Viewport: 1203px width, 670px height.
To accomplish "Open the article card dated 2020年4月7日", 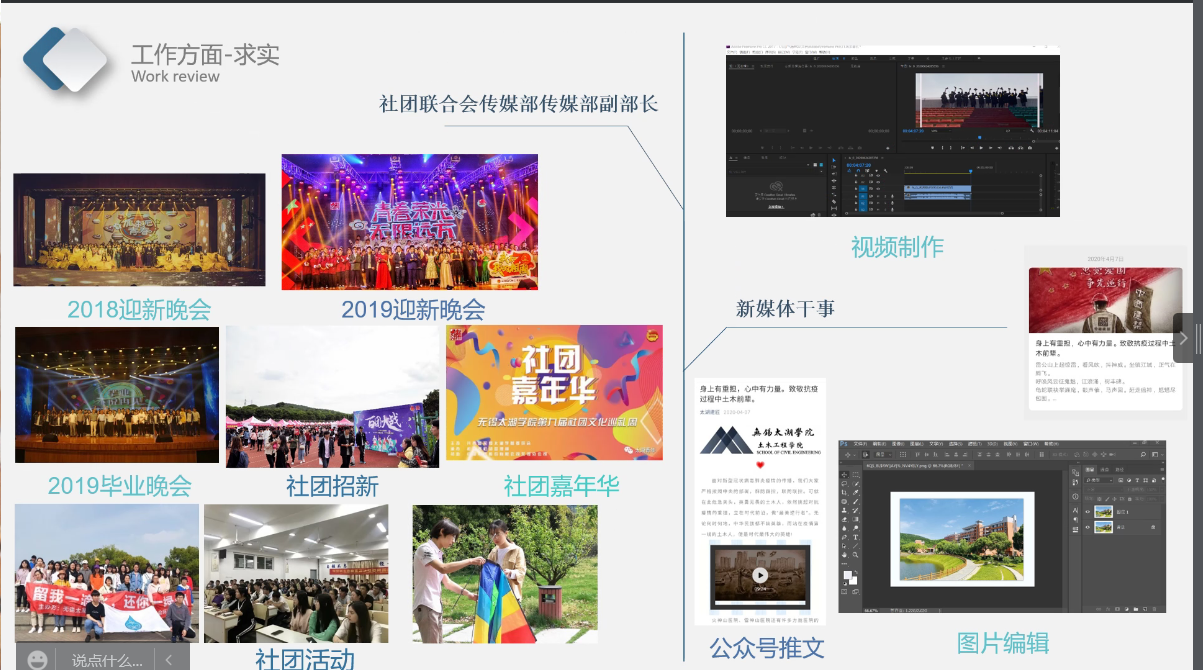I will (1106, 328).
